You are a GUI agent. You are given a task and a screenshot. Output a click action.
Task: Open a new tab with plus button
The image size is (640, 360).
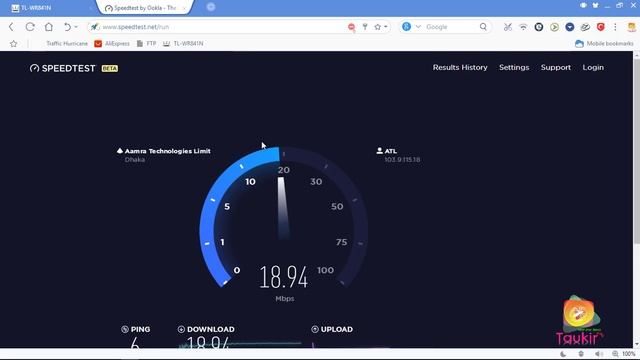[x=211, y=7]
